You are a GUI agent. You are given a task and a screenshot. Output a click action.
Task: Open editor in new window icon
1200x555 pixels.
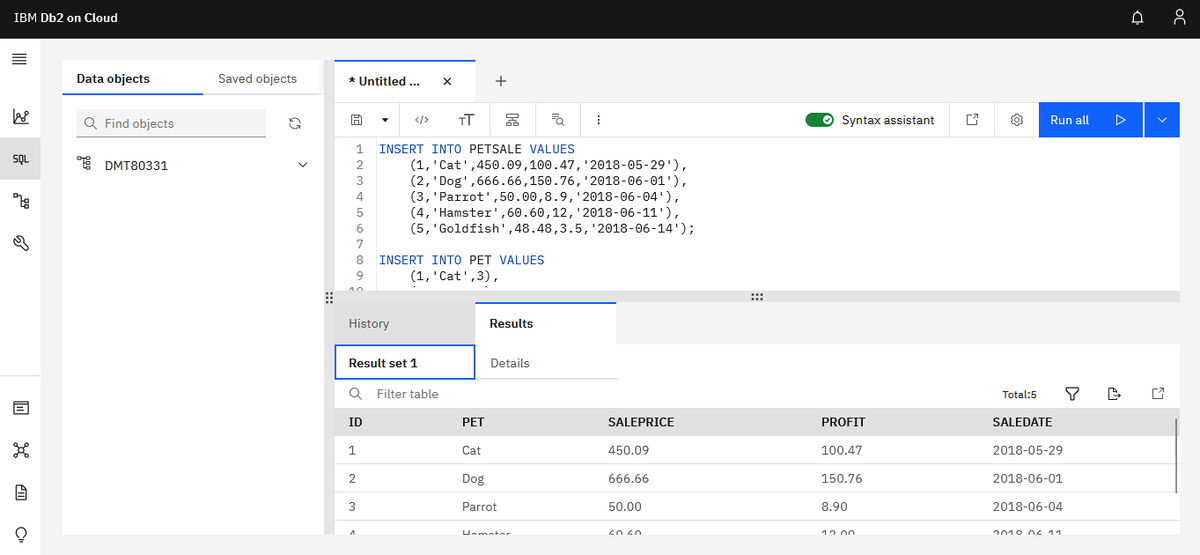(972, 120)
